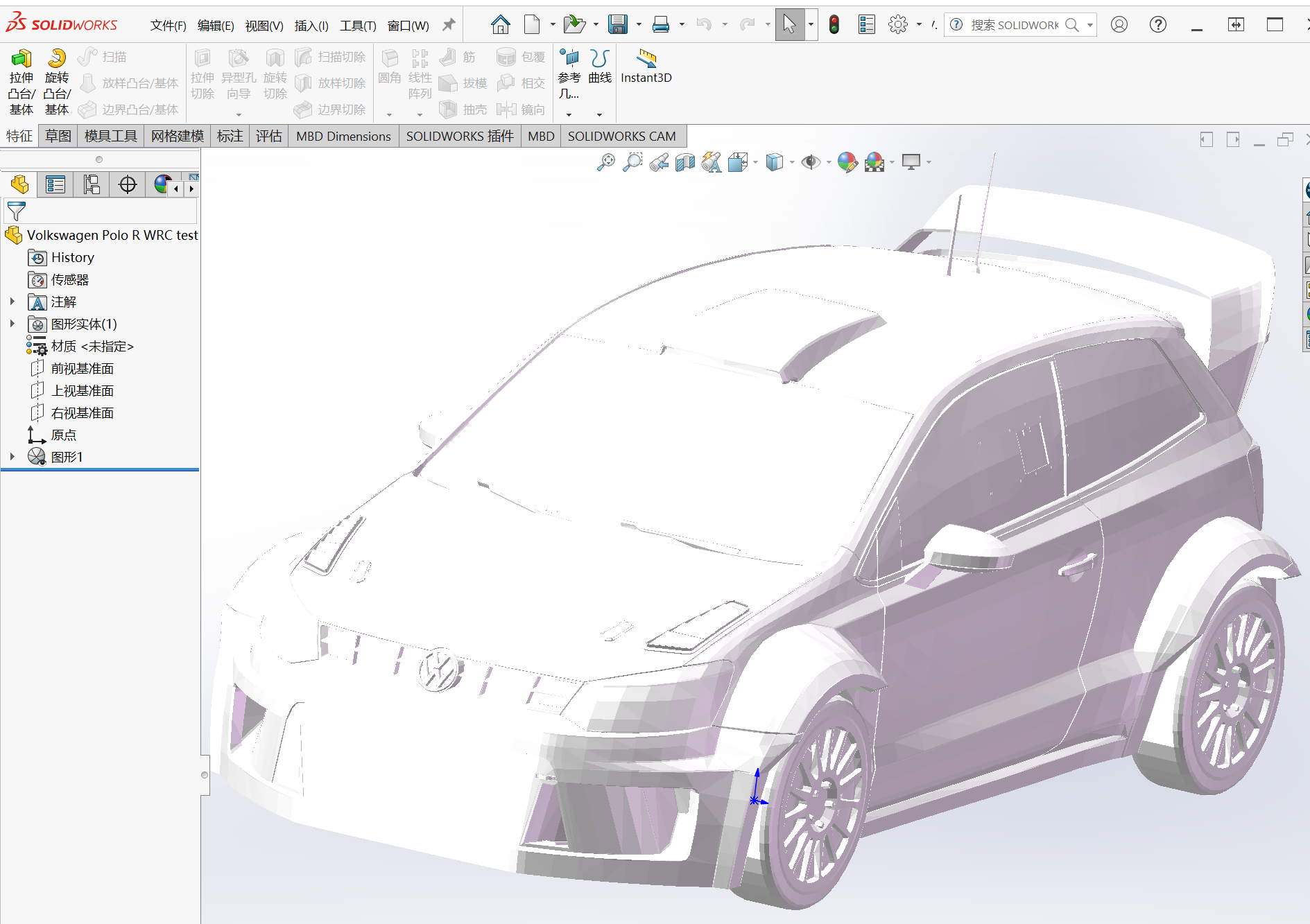The width and height of the screenshot is (1310, 924).
Task: Open View Orientation cube icon
Action: tap(738, 162)
